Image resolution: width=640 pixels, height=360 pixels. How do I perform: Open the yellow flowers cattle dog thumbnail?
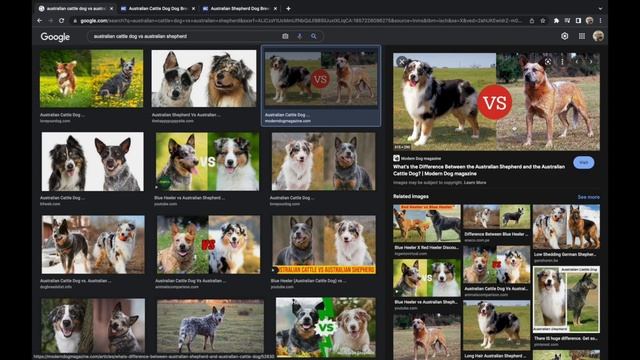pos(91,78)
